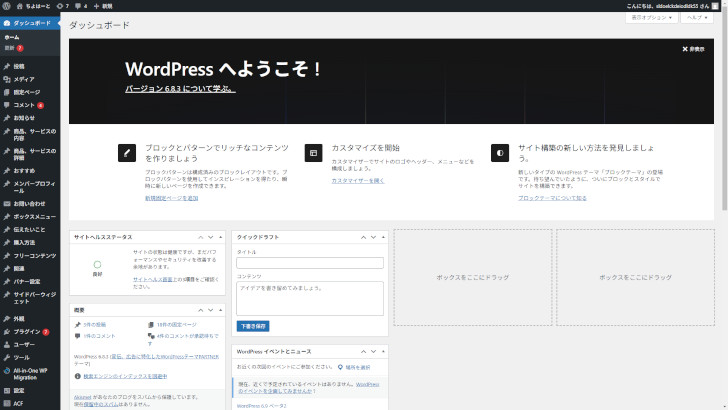Click the ACF icon in sidebar
728x410 pixels.
6,403
